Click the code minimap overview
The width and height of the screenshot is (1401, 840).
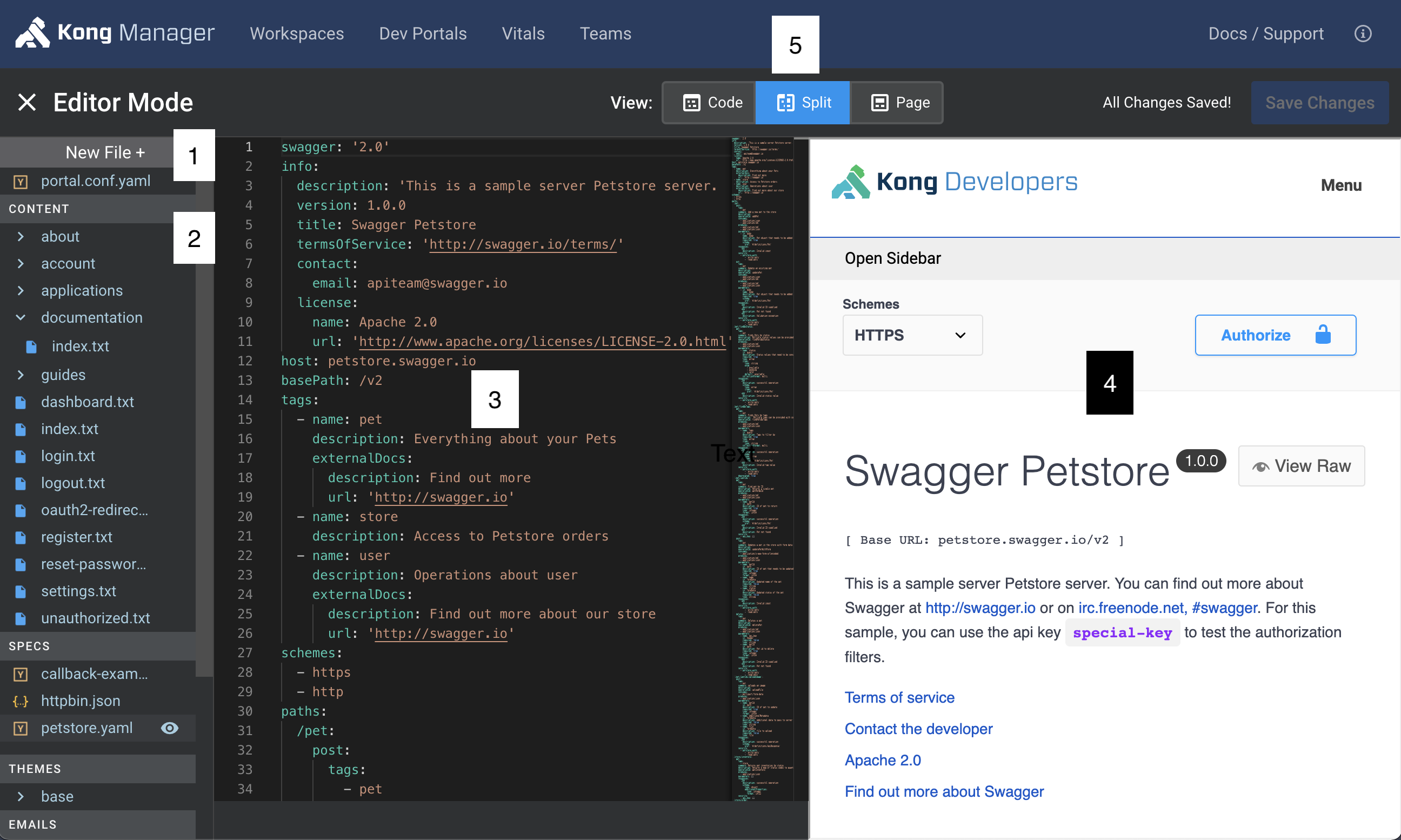click(763, 469)
